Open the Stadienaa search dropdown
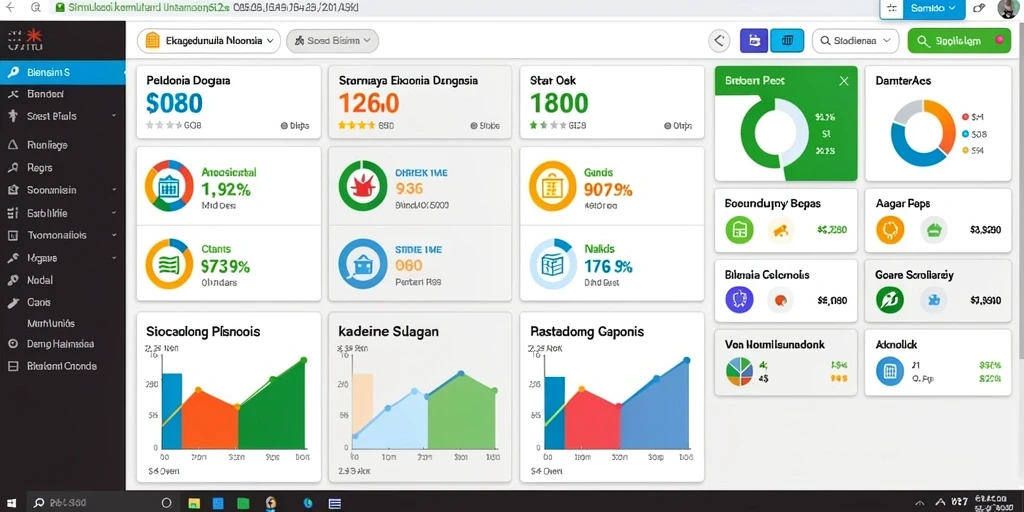The width and height of the screenshot is (1024, 512). pos(855,40)
